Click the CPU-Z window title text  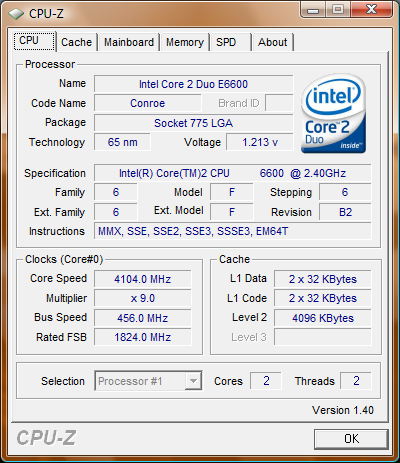(46, 14)
